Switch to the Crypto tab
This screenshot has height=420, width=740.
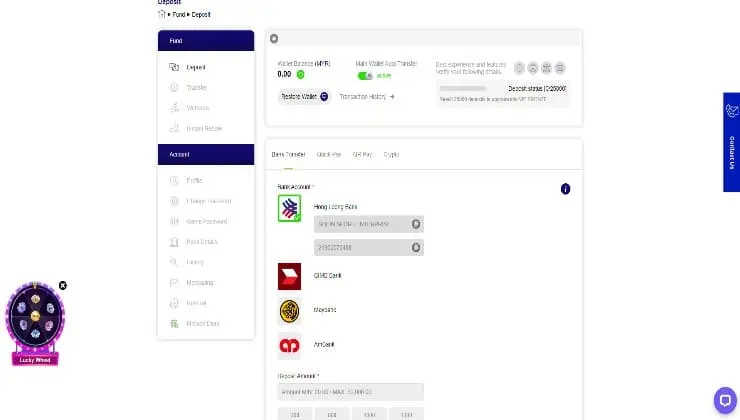click(x=391, y=154)
